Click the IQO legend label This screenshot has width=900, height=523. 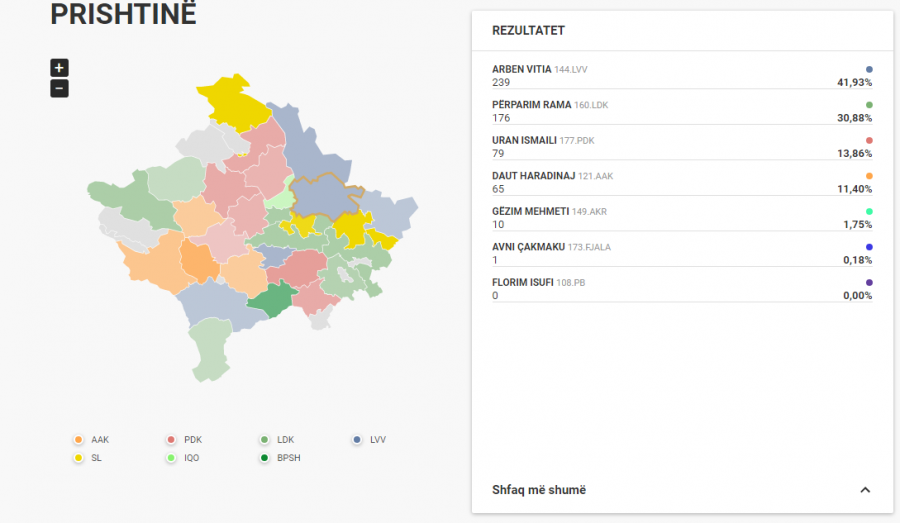point(192,458)
